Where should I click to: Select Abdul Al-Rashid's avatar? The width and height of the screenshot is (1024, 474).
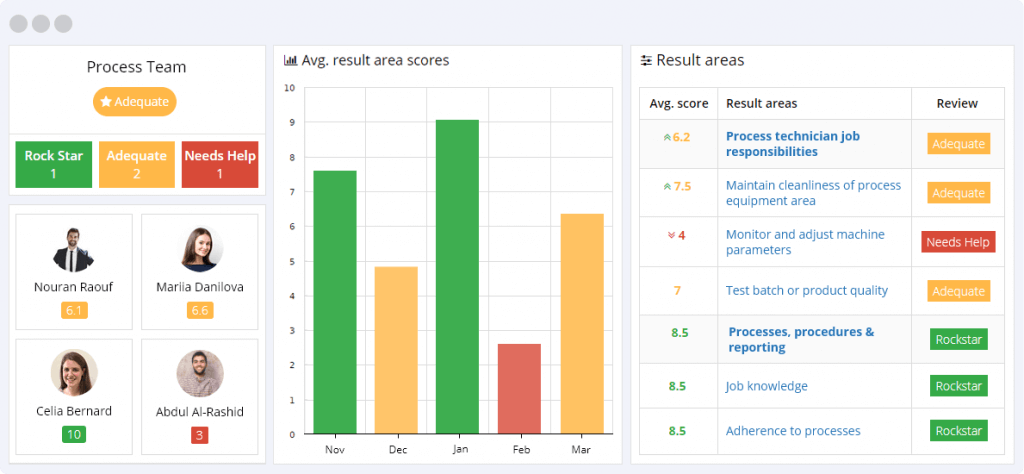pos(200,373)
